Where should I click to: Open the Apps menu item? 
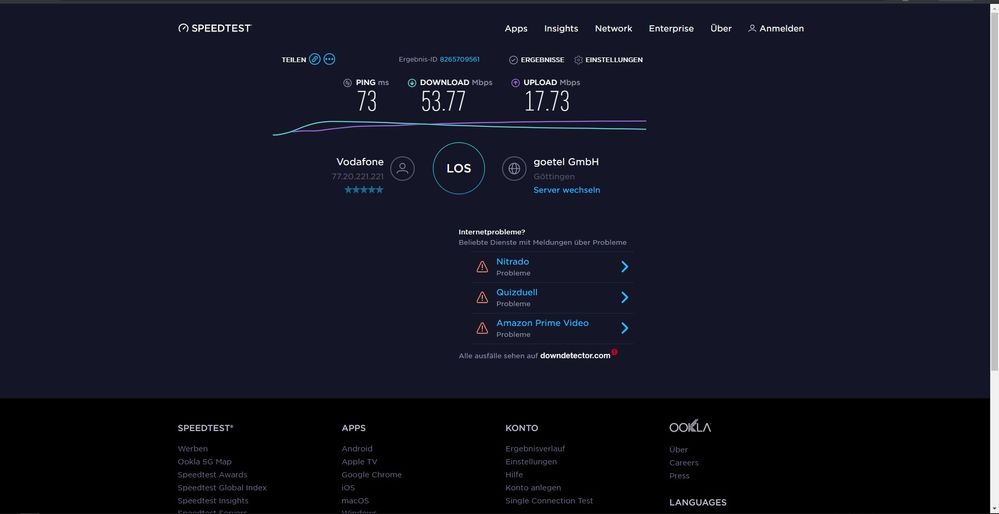516,29
